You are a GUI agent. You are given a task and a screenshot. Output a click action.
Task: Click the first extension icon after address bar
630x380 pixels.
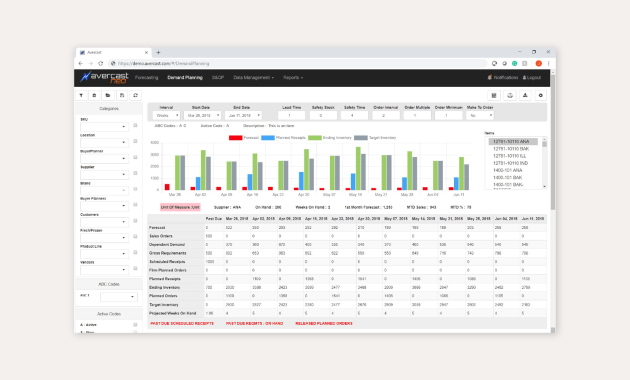(x=495, y=63)
